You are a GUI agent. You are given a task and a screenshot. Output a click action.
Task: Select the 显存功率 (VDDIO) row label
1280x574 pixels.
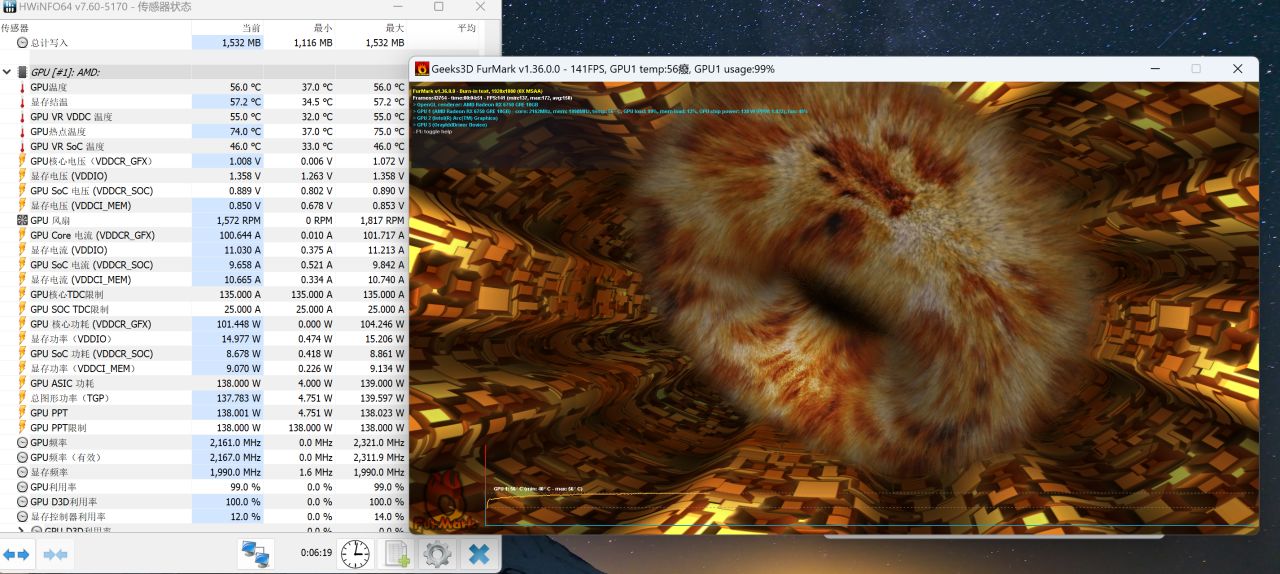[69, 339]
